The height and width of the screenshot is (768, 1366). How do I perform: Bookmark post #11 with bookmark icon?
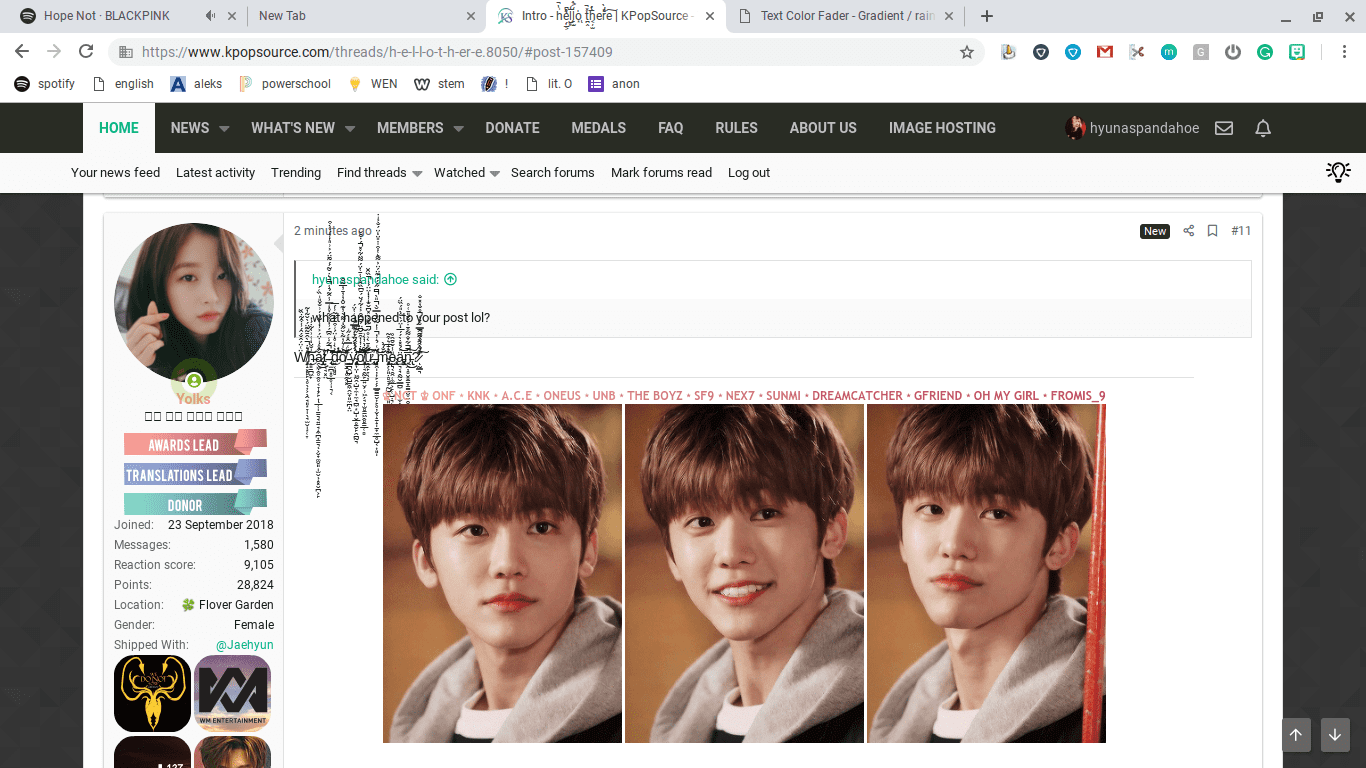click(x=1212, y=231)
